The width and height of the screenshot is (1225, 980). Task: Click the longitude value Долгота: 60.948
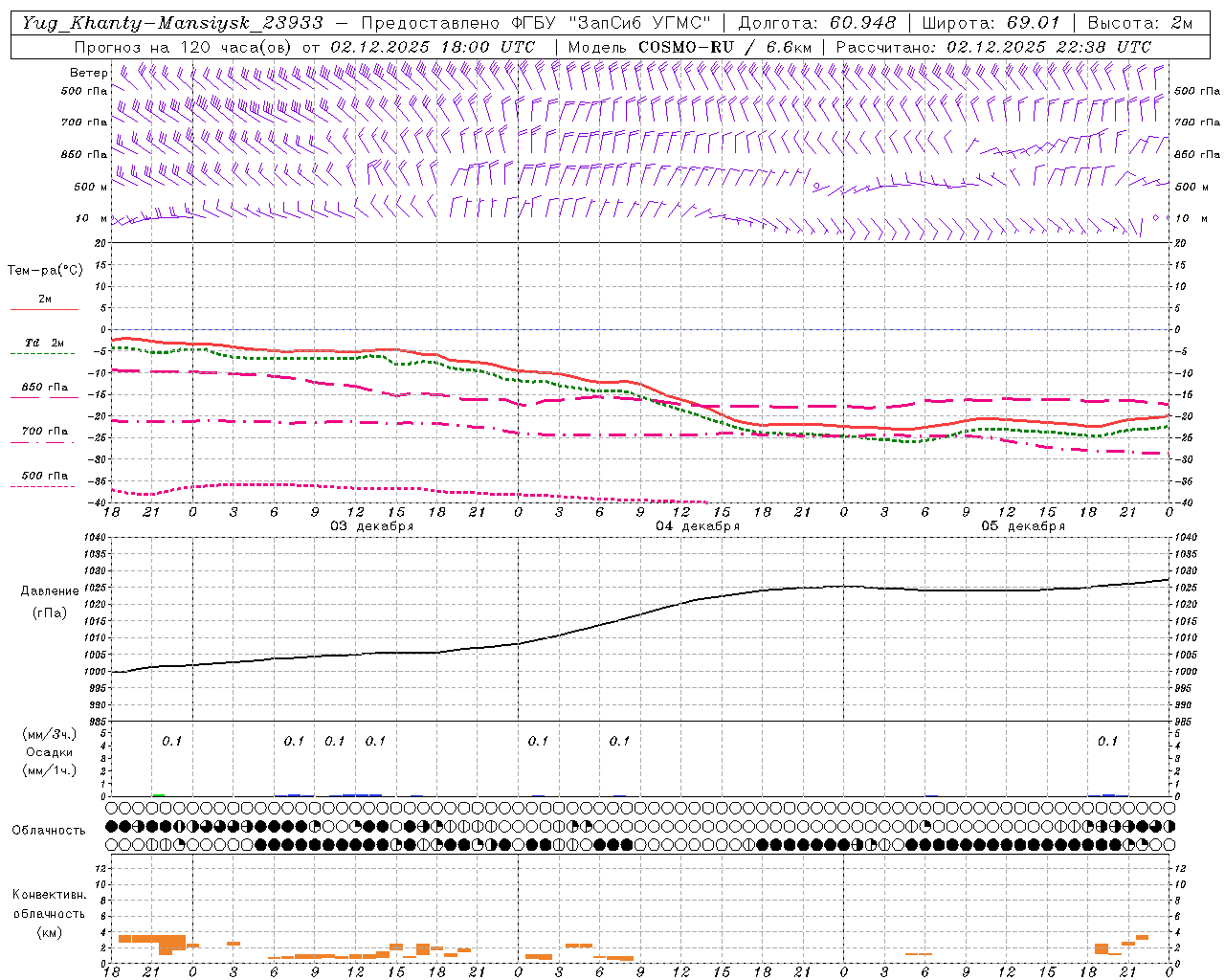[817, 23]
